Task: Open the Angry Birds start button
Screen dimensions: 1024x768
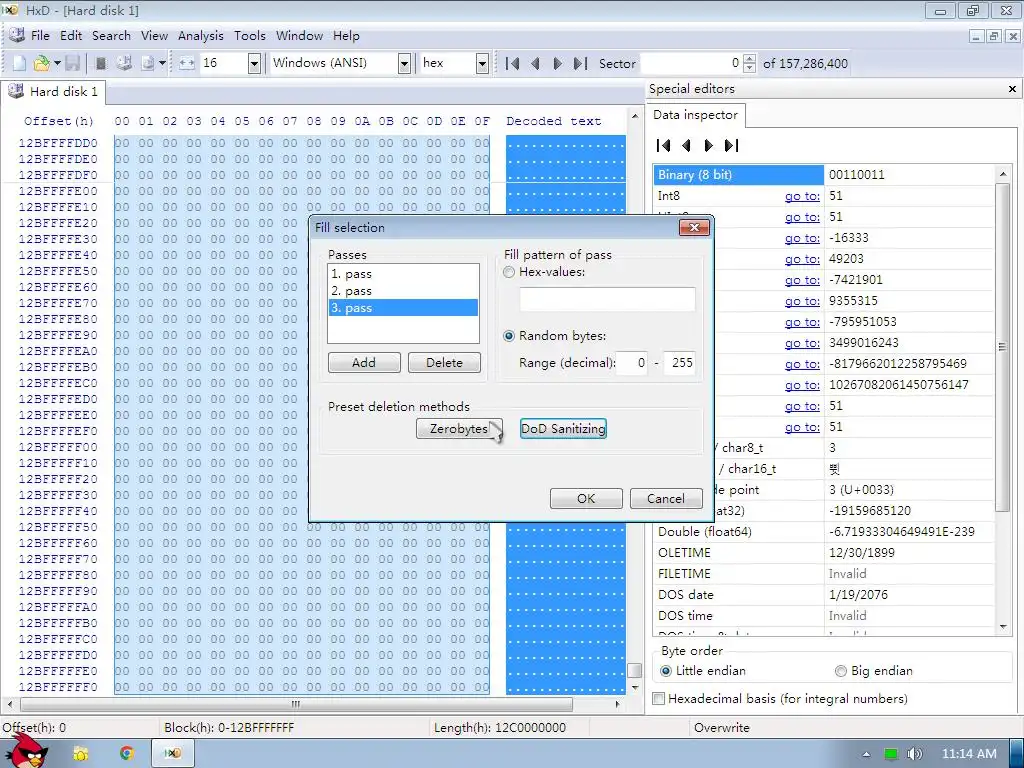Action: (x=25, y=750)
